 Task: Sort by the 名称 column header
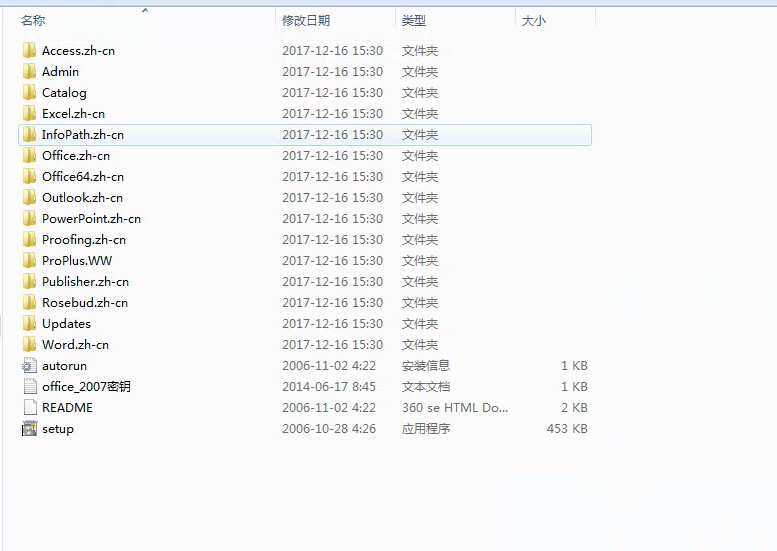coord(33,20)
